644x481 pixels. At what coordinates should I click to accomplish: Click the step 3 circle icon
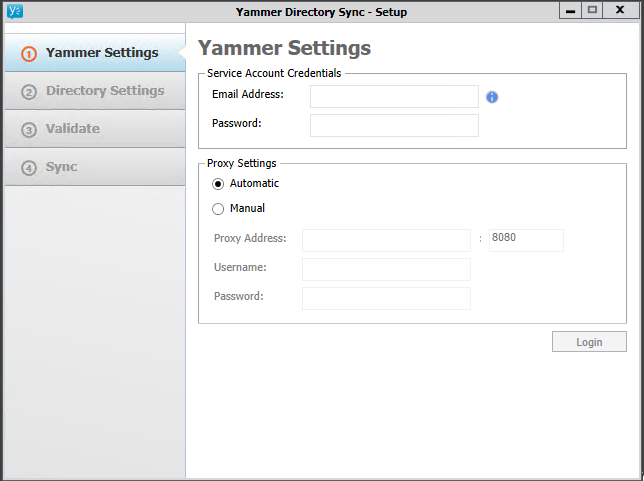pyautogui.click(x=29, y=130)
